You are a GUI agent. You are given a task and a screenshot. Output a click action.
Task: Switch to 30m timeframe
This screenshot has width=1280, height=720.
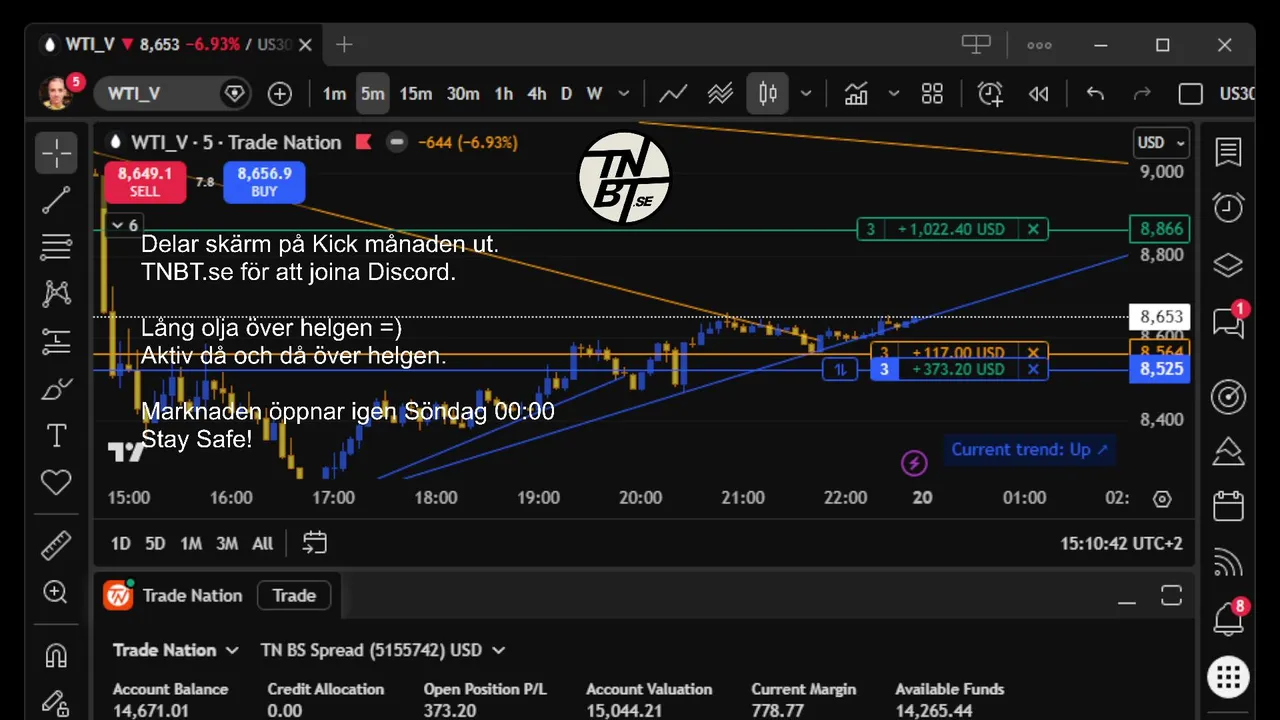tap(463, 94)
